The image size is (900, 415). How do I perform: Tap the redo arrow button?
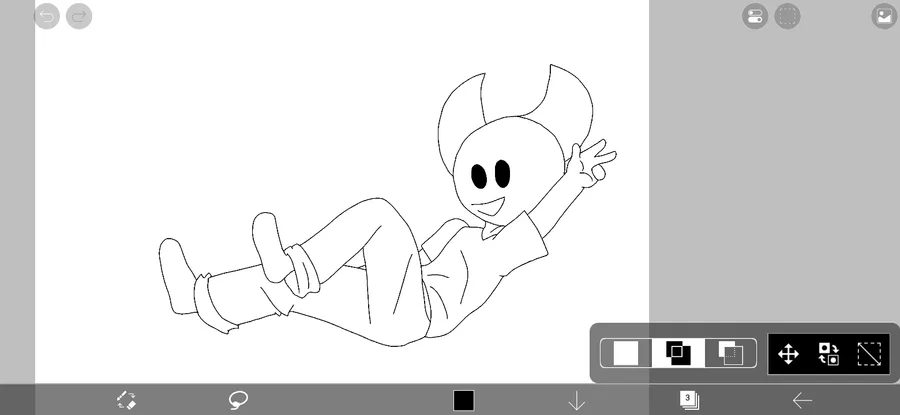(79, 17)
